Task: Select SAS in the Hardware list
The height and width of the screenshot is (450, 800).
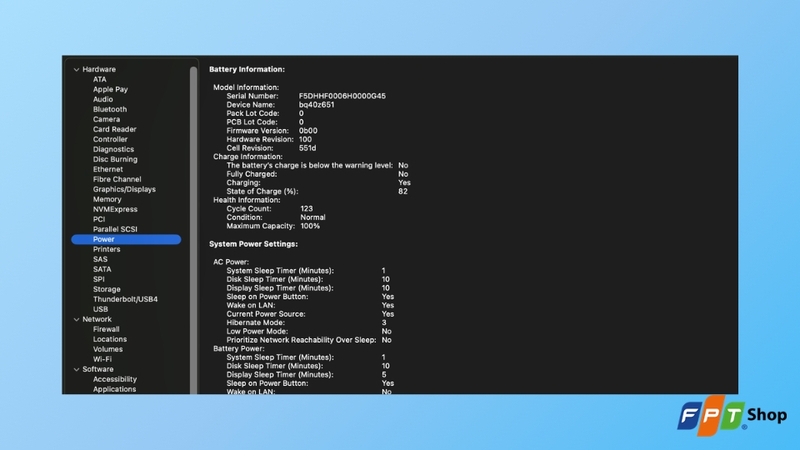Action: (100, 259)
